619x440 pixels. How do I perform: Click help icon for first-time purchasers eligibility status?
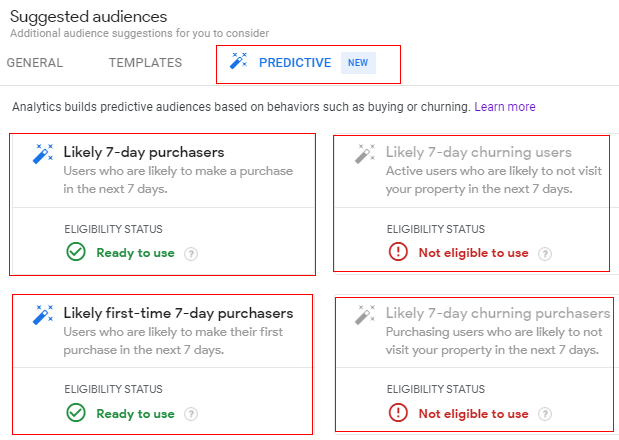[191, 414]
